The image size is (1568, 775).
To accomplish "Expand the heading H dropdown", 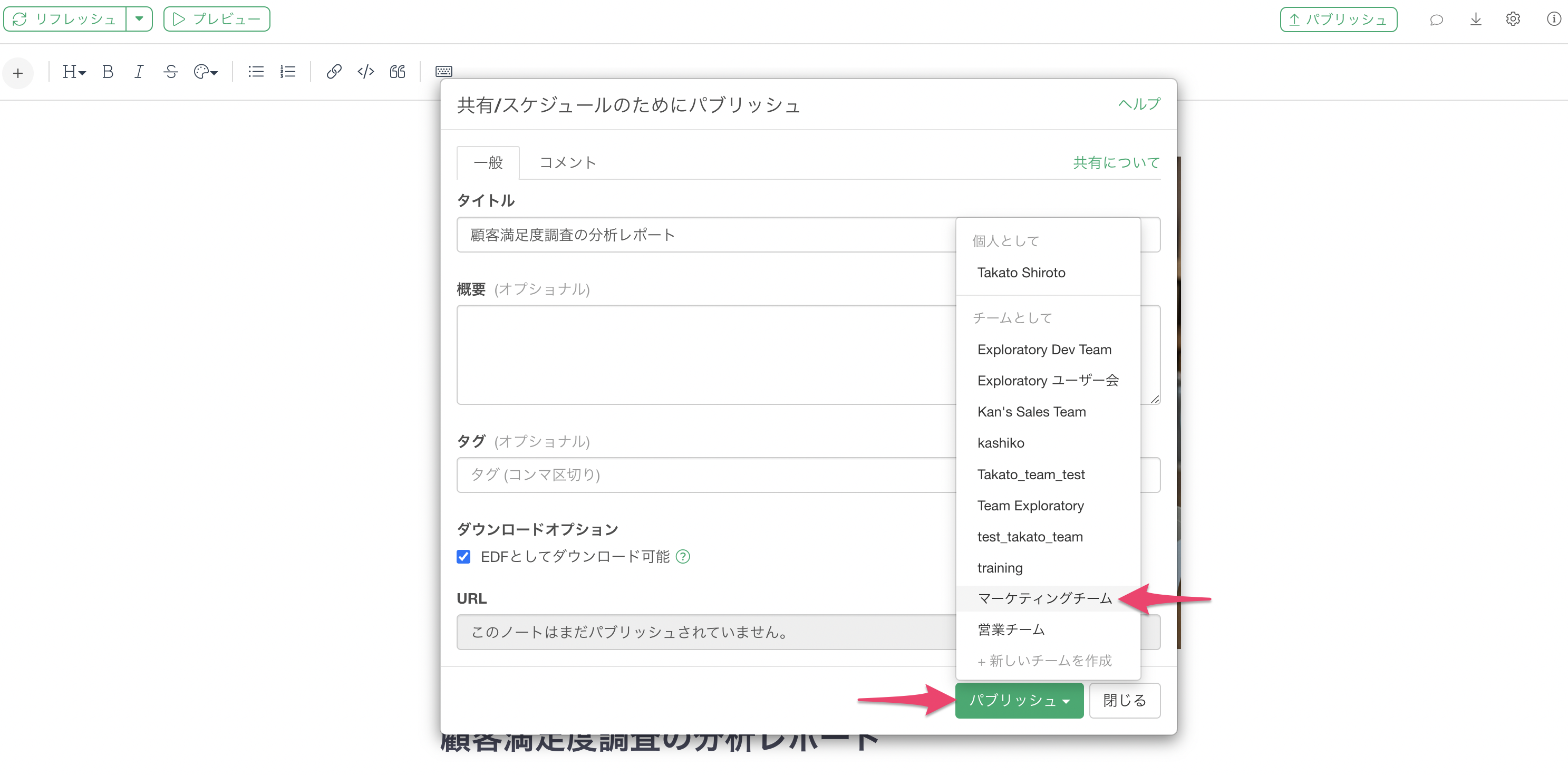I will [74, 72].
